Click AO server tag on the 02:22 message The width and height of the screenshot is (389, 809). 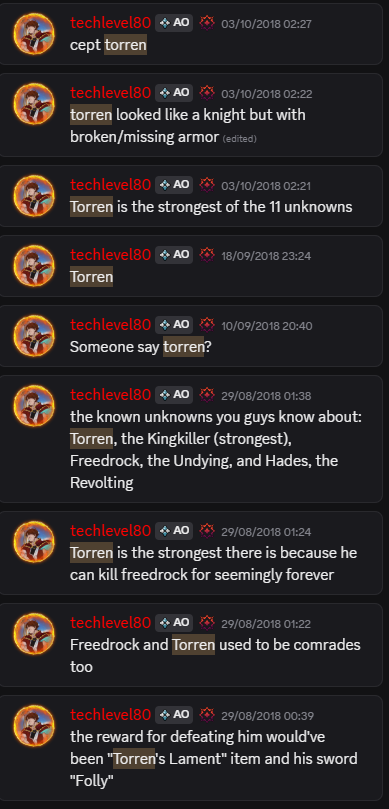[x=174, y=93]
